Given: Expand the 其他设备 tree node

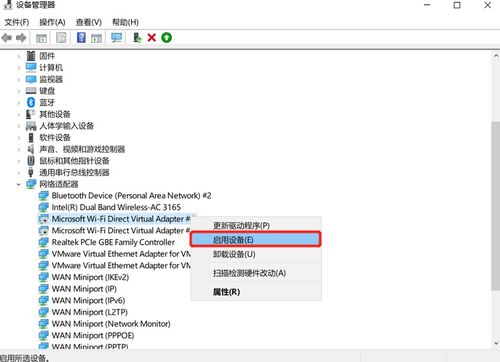Looking at the screenshot, I should click(19, 114).
